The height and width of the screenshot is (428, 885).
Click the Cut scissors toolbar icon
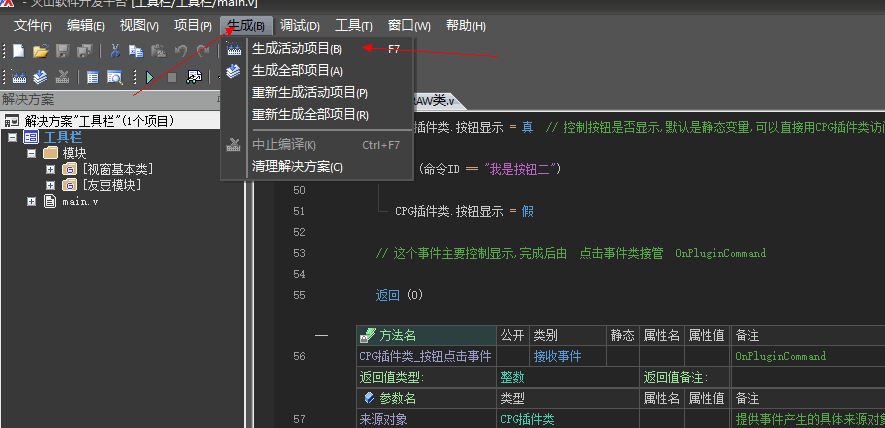(115, 51)
